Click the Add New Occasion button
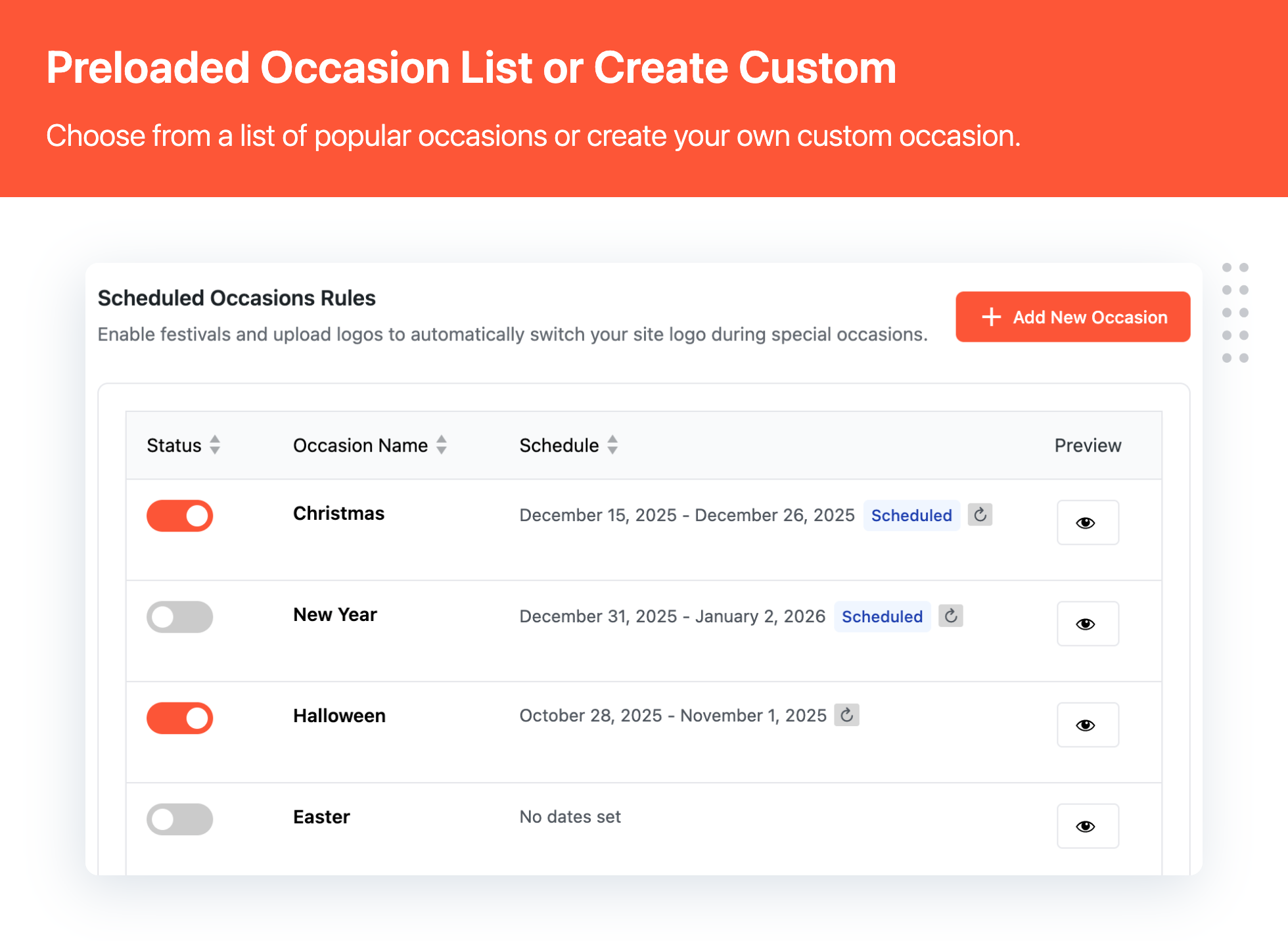This screenshot has height=941, width=1288. pyautogui.click(x=1072, y=317)
